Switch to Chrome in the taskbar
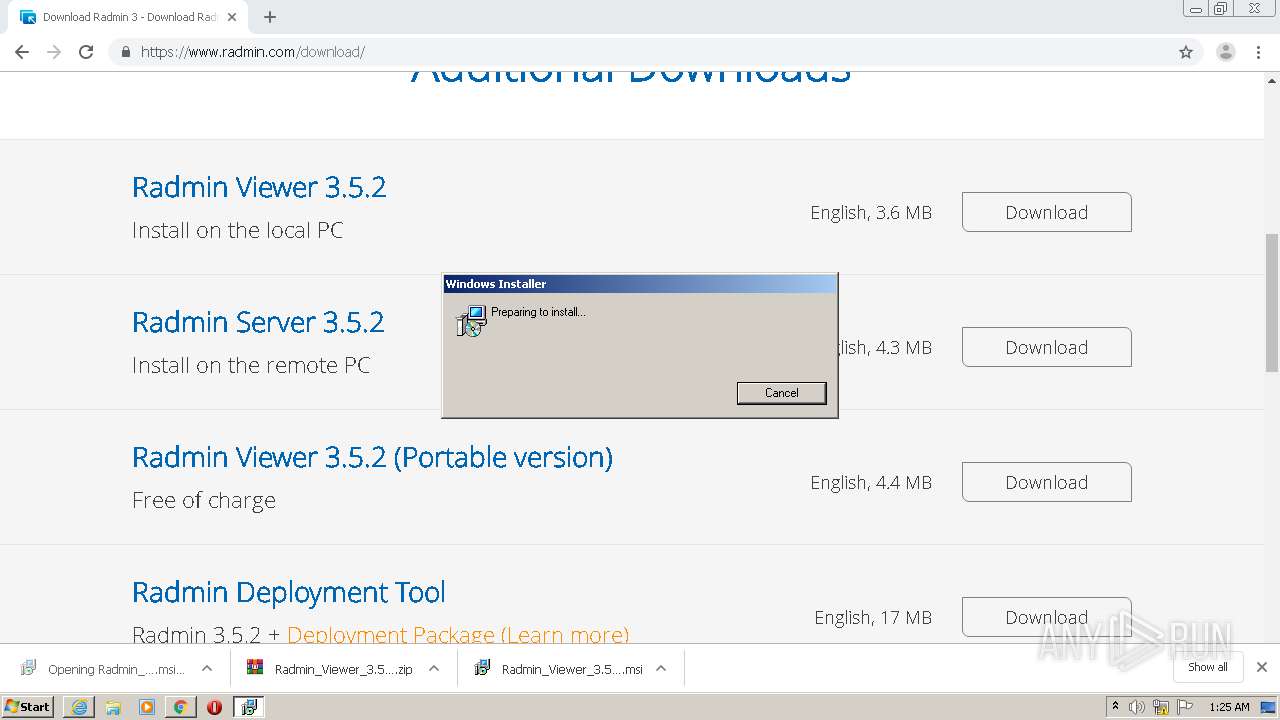 click(x=180, y=707)
